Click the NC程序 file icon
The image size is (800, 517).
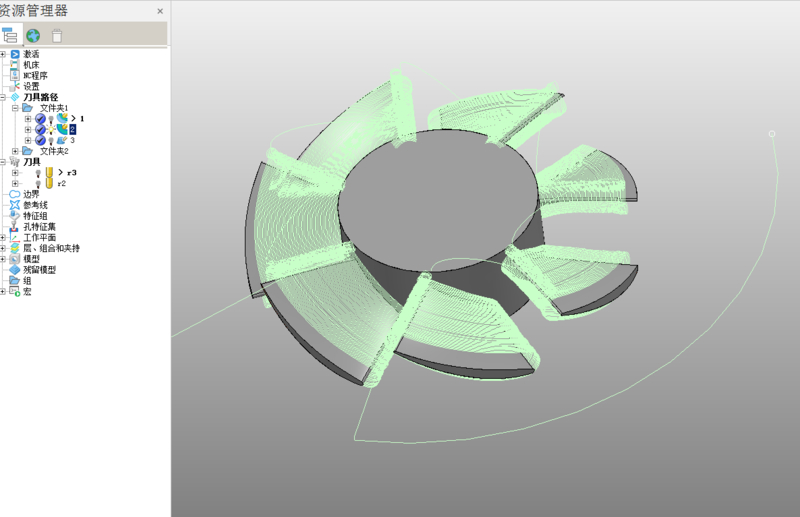(x=15, y=76)
